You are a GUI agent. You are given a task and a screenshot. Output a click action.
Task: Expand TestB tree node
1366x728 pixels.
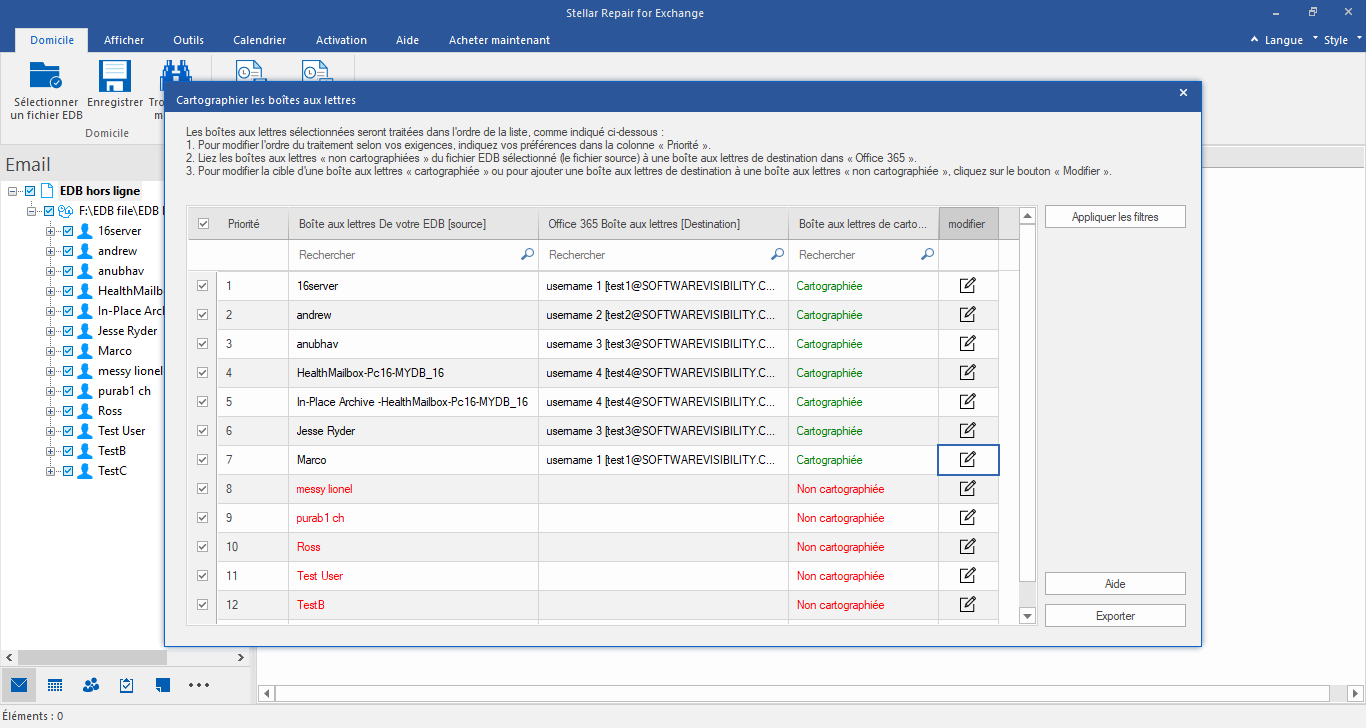50,451
